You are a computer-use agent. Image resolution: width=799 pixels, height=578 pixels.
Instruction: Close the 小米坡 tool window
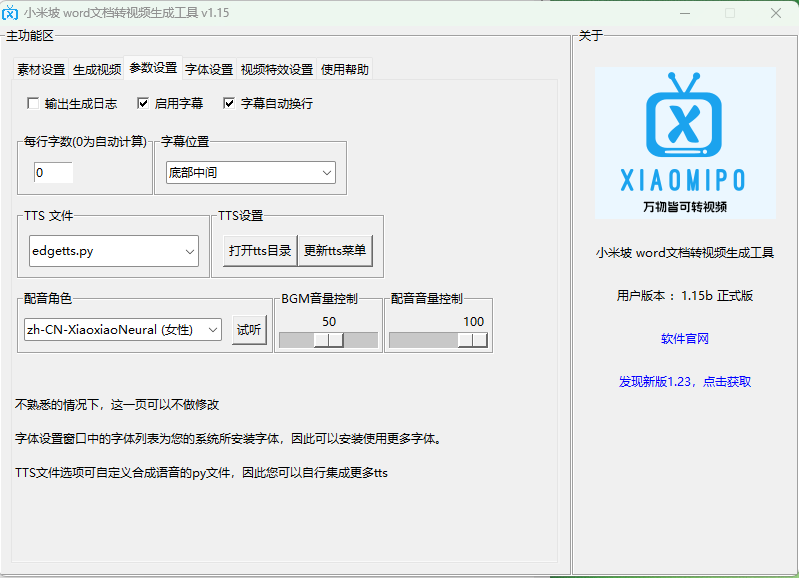coord(775,13)
